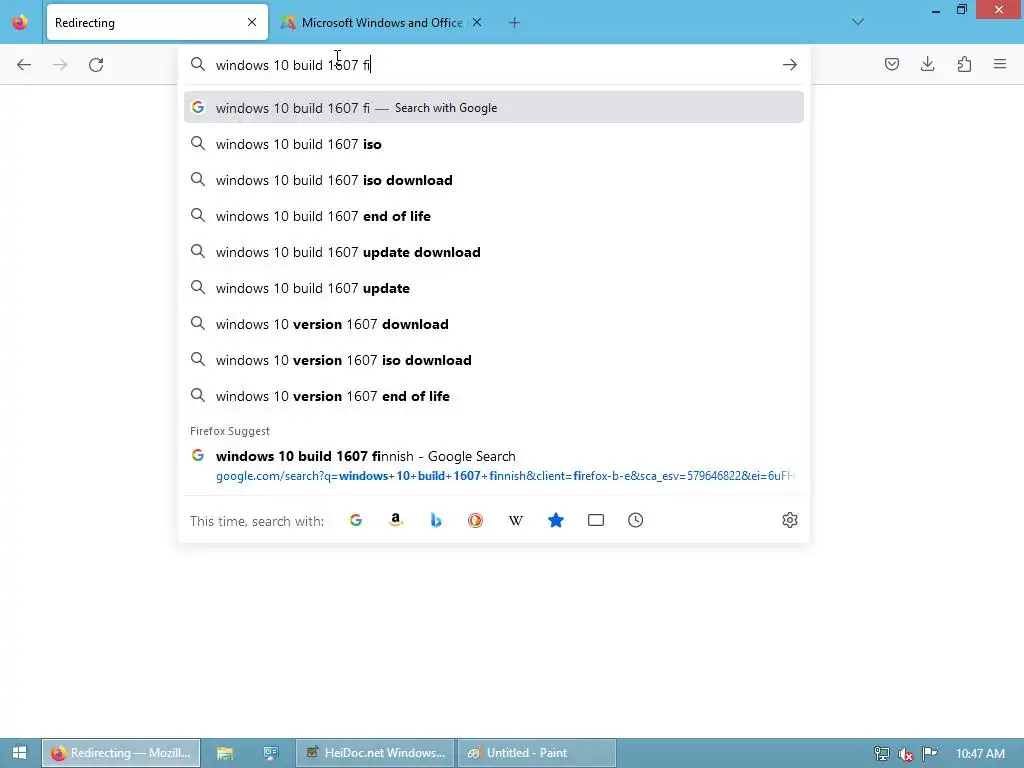
Task: Choose suggestion 'build 1607 update download'
Action: (x=494, y=252)
